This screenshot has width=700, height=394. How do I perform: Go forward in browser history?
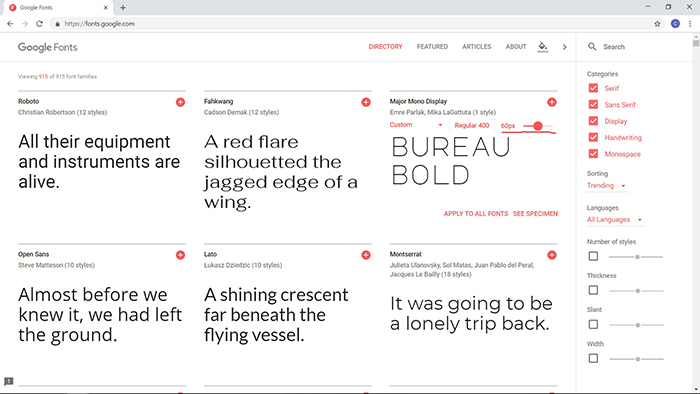pos(25,24)
